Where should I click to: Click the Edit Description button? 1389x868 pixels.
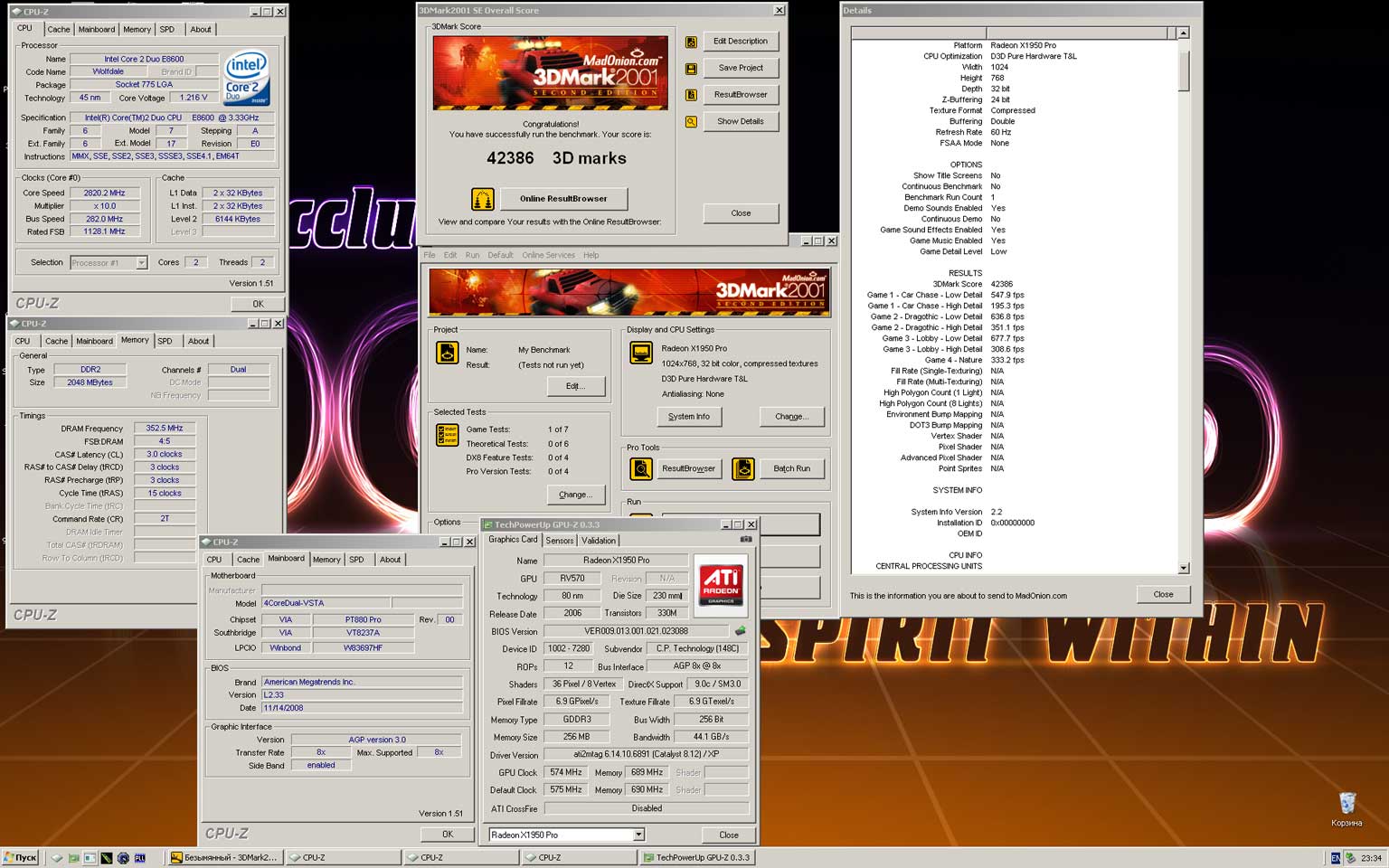coord(740,42)
